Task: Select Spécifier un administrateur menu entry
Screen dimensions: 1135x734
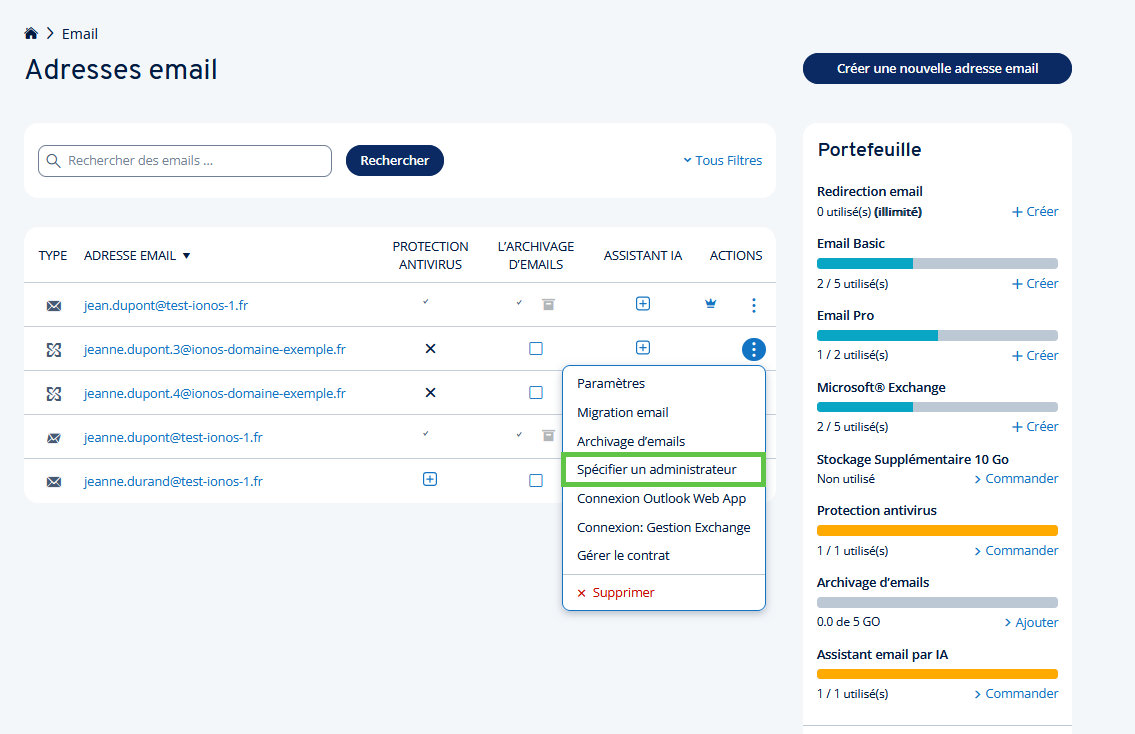Action: 657,470
